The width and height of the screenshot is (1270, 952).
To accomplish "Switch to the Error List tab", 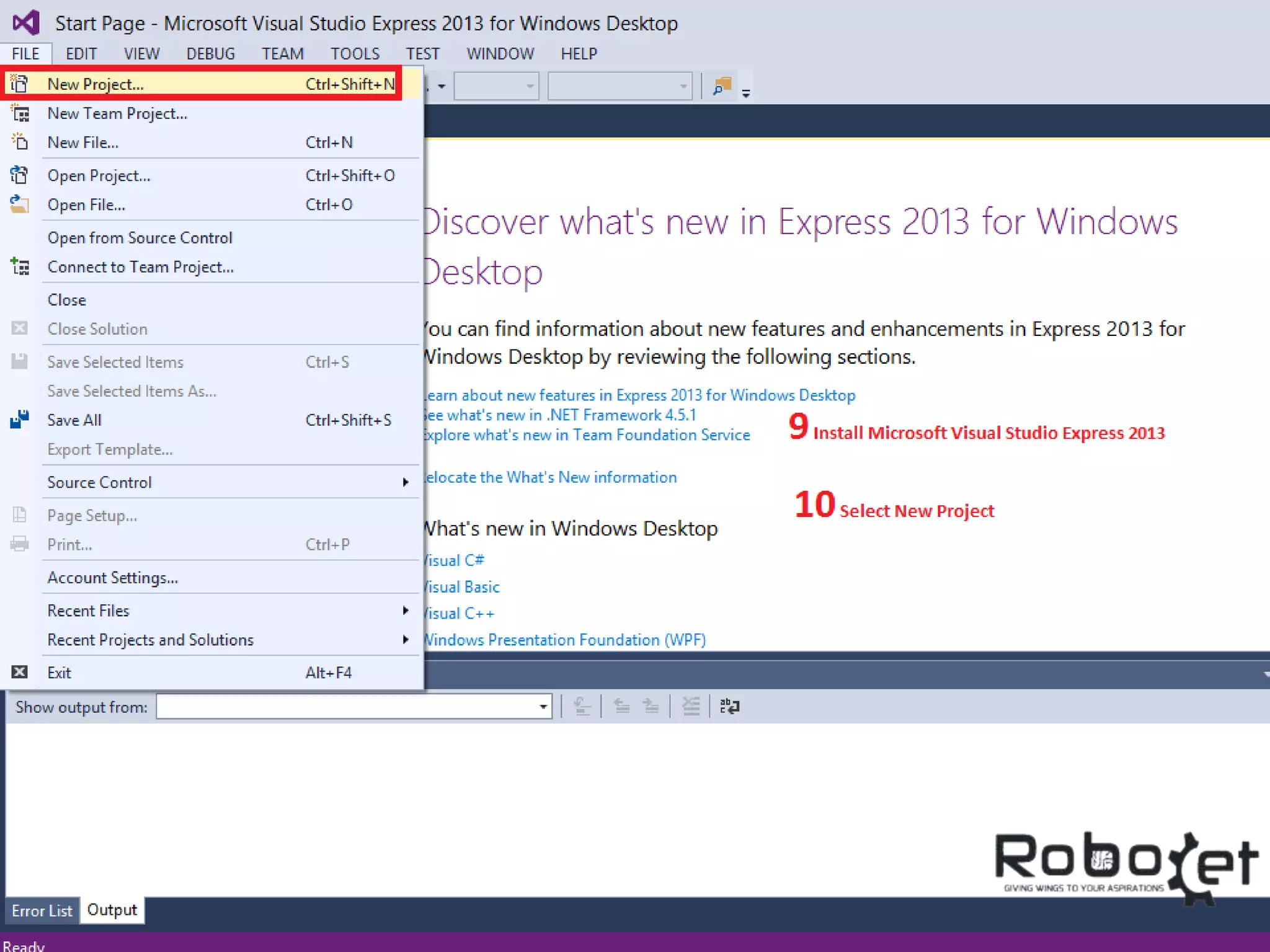I will click(42, 910).
